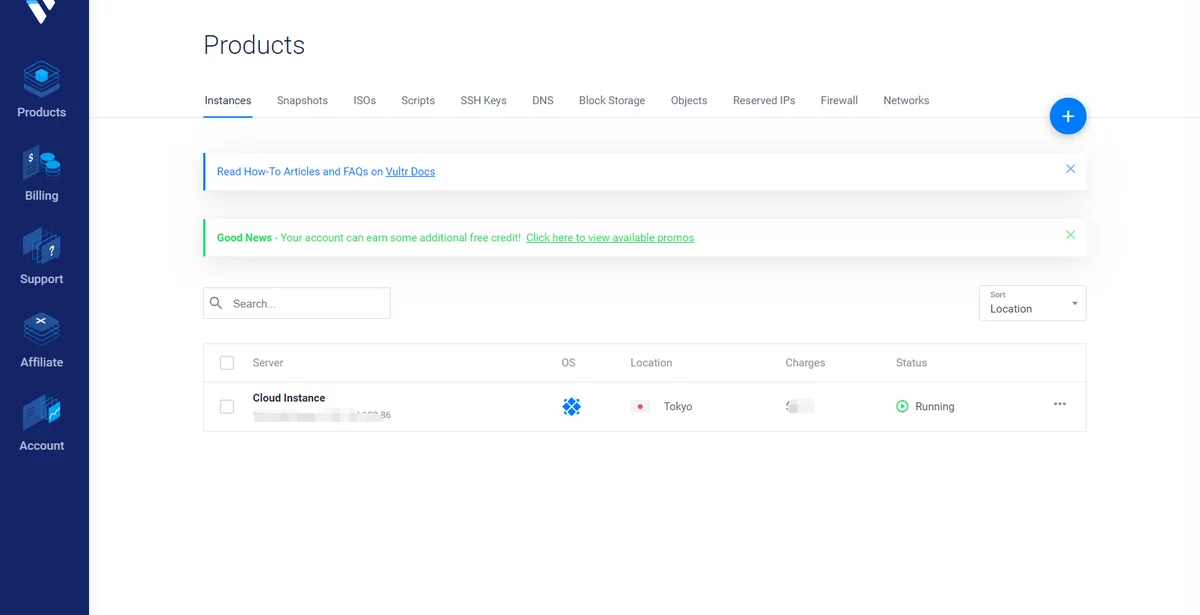The height and width of the screenshot is (615, 1200).
Task: Switch to the Objects tab
Action: click(689, 101)
